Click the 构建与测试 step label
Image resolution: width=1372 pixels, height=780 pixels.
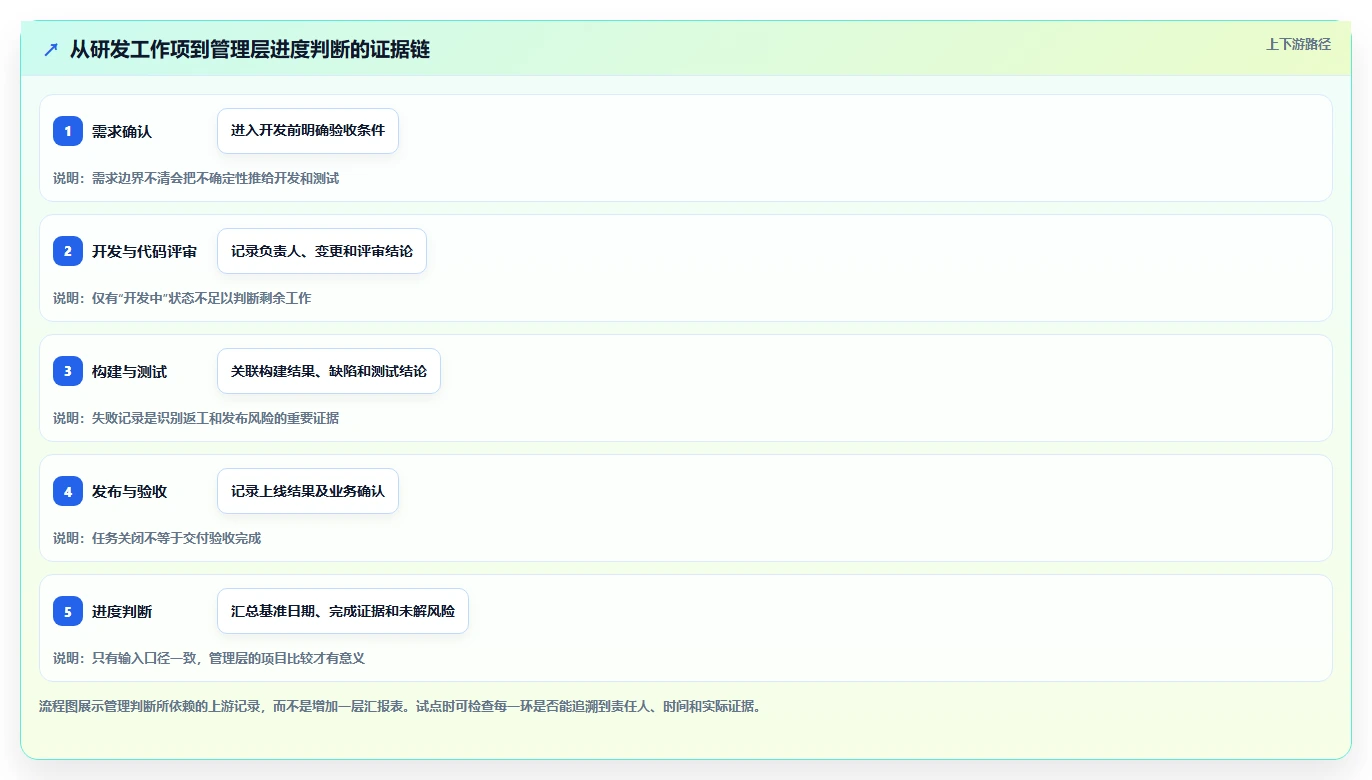[129, 372]
